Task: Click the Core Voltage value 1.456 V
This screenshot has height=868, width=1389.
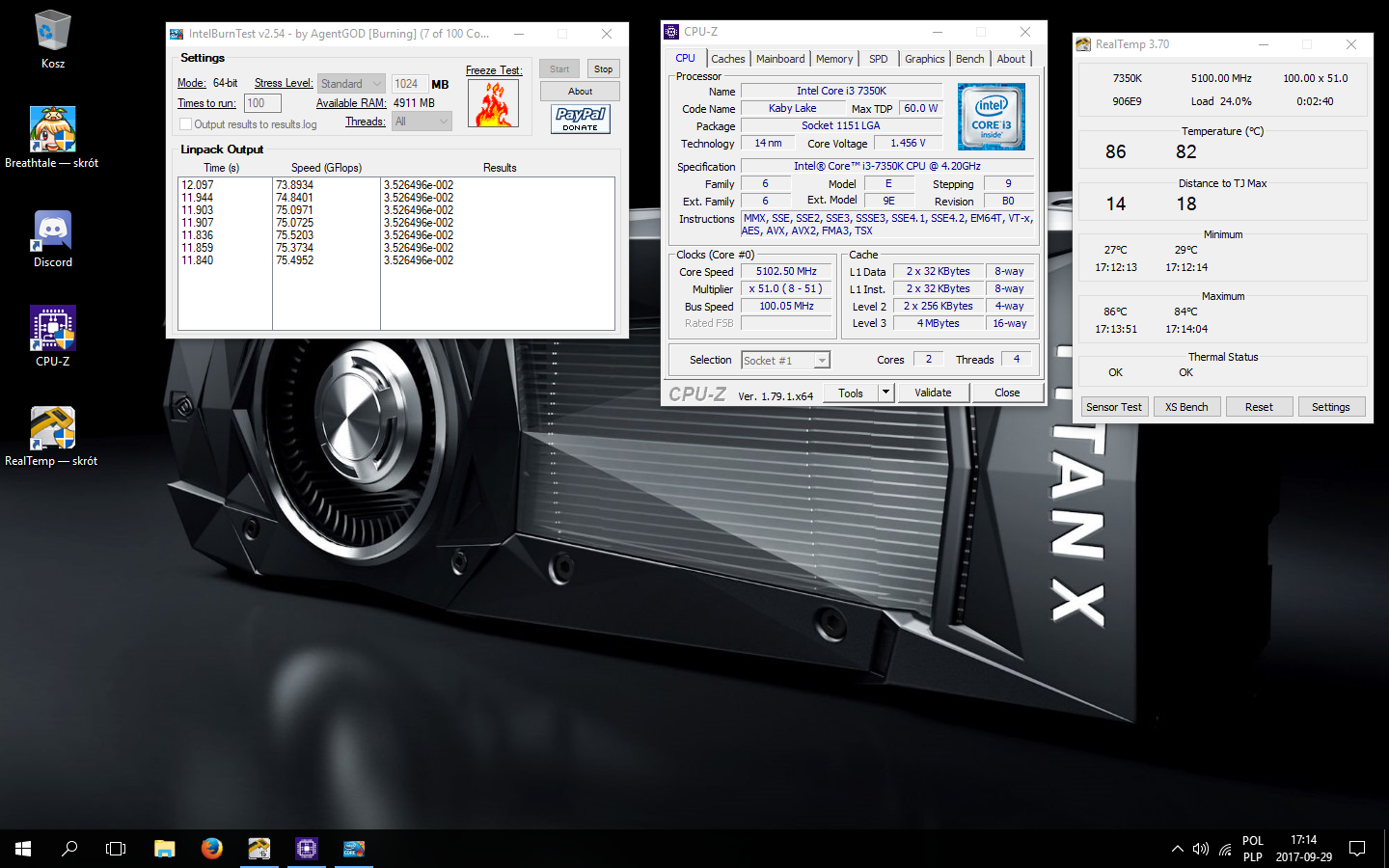Action: (908, 143)
